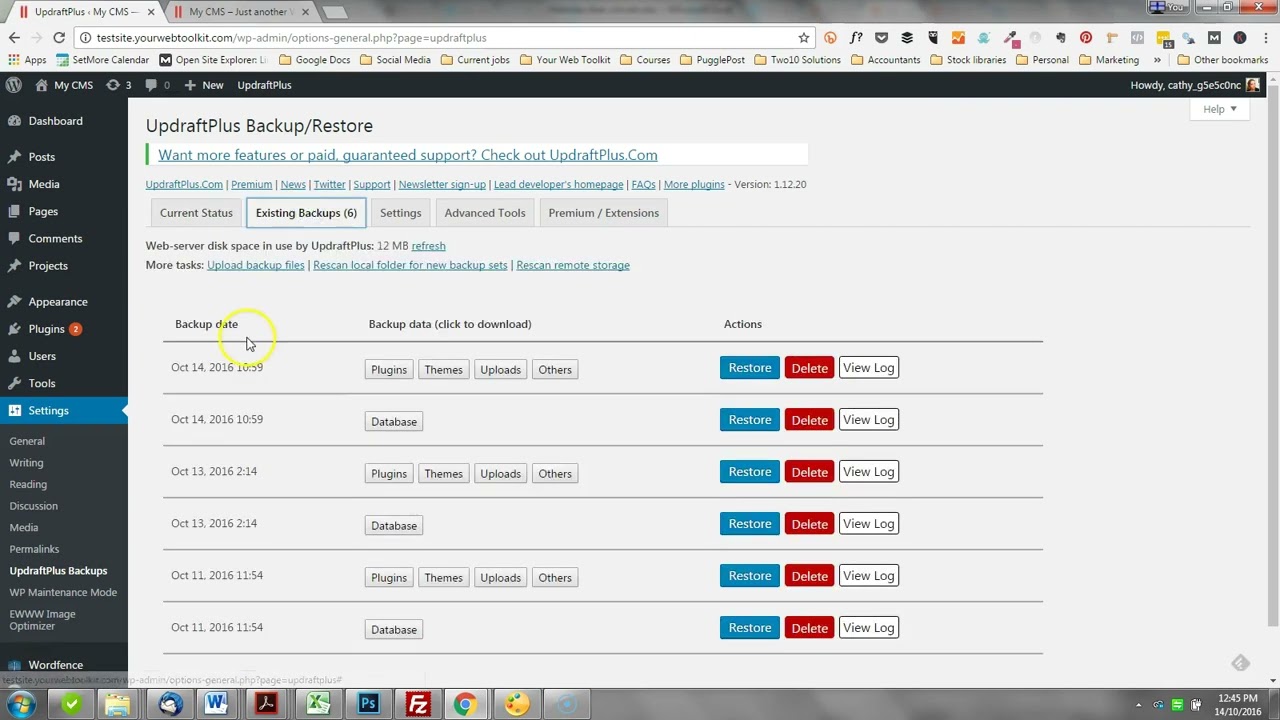Click the Dashboard sidebar icon

[14, 121]
